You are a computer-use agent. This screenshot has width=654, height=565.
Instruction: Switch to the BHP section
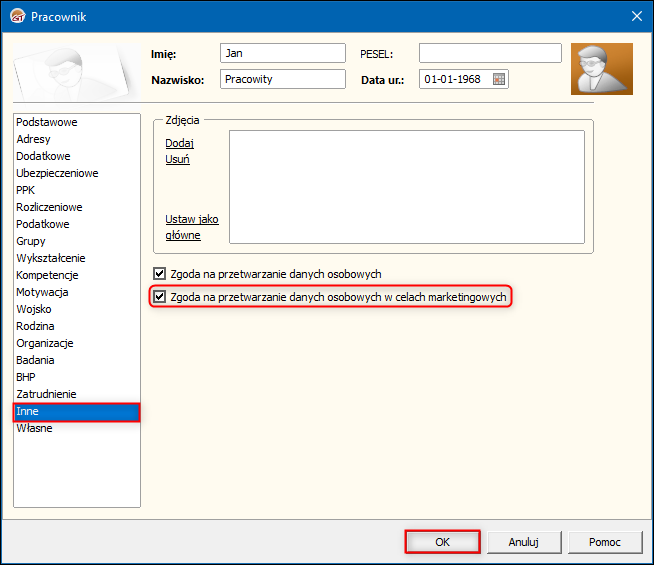(77, 377)
